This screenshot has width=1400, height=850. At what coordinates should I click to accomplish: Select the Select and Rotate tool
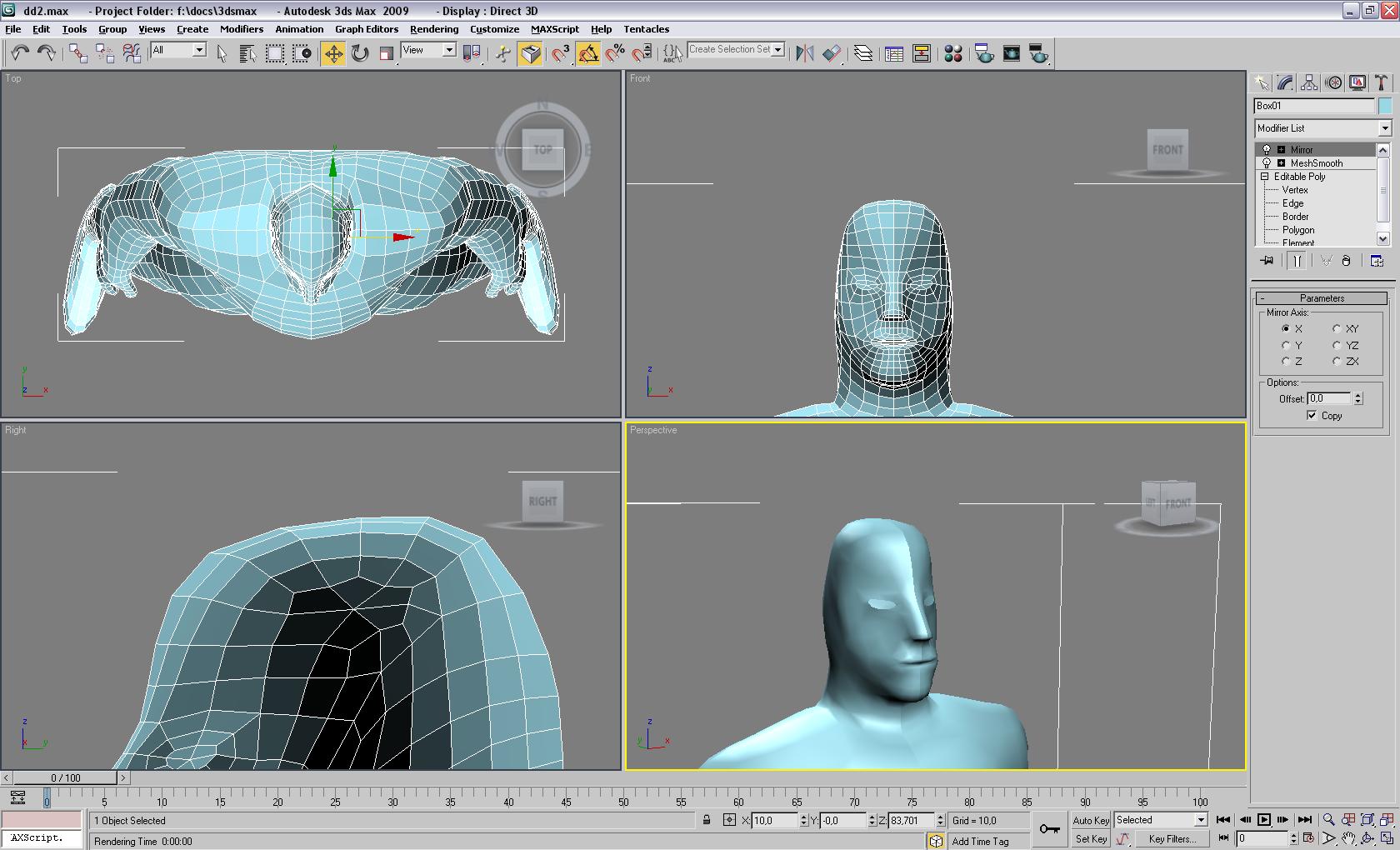360,54
